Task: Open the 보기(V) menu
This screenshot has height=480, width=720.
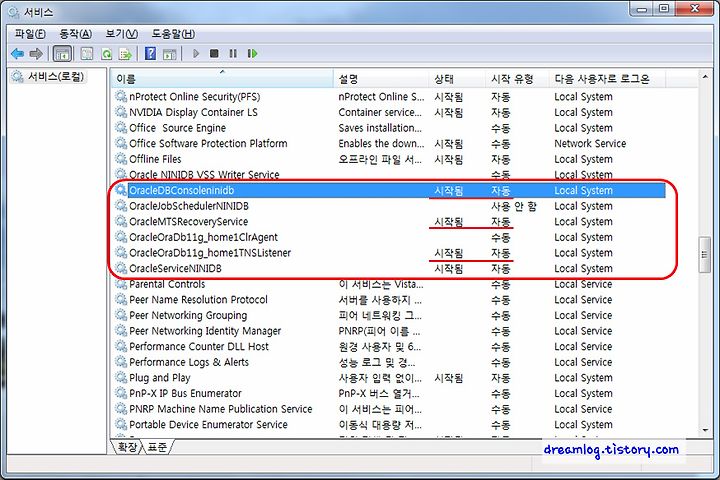Action: click(x=121, y=34)
